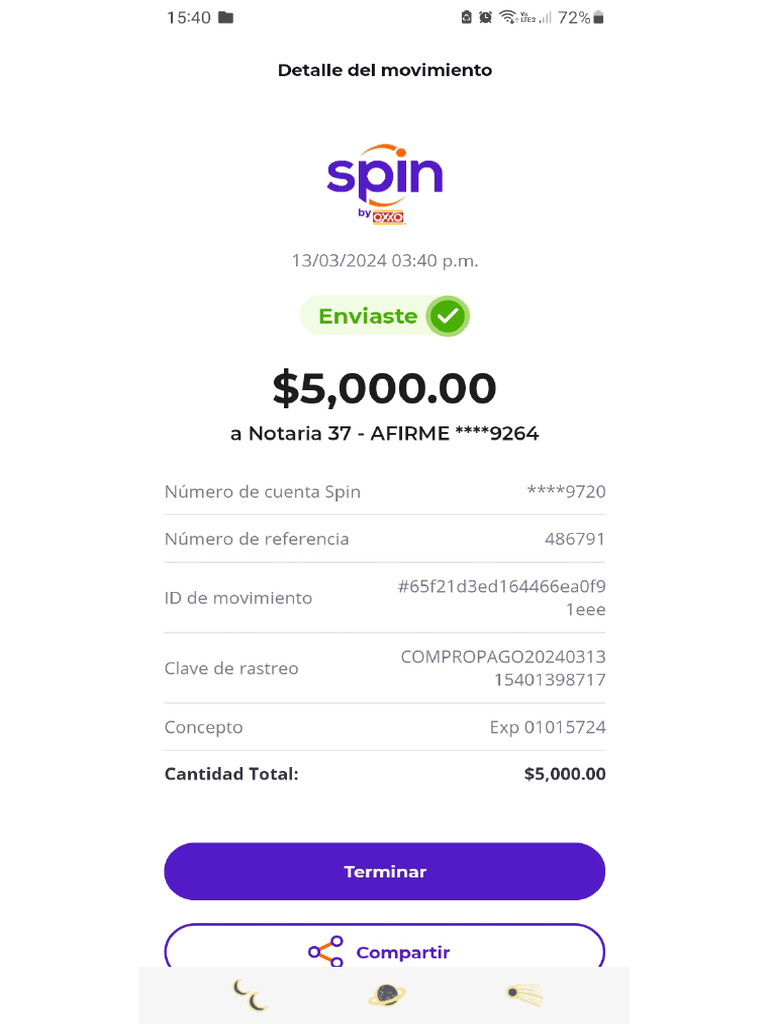Tap the Cantidad Total amount row

[384, 774]
